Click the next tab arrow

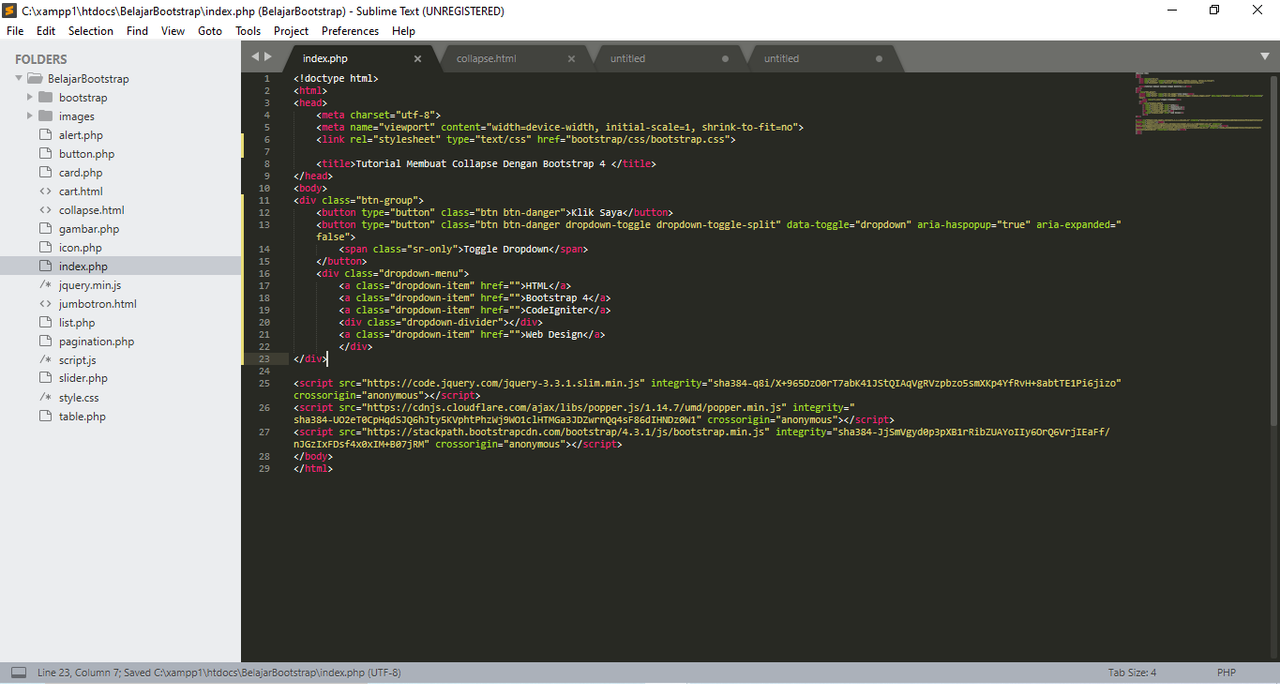click(268, 57)
